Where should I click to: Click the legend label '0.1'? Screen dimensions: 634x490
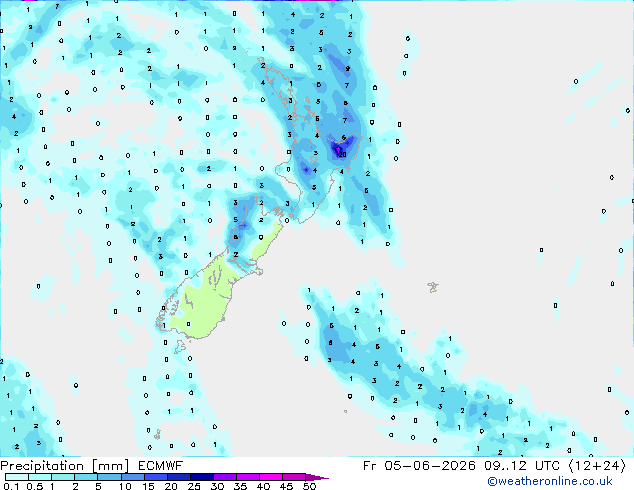coord(11,486)
